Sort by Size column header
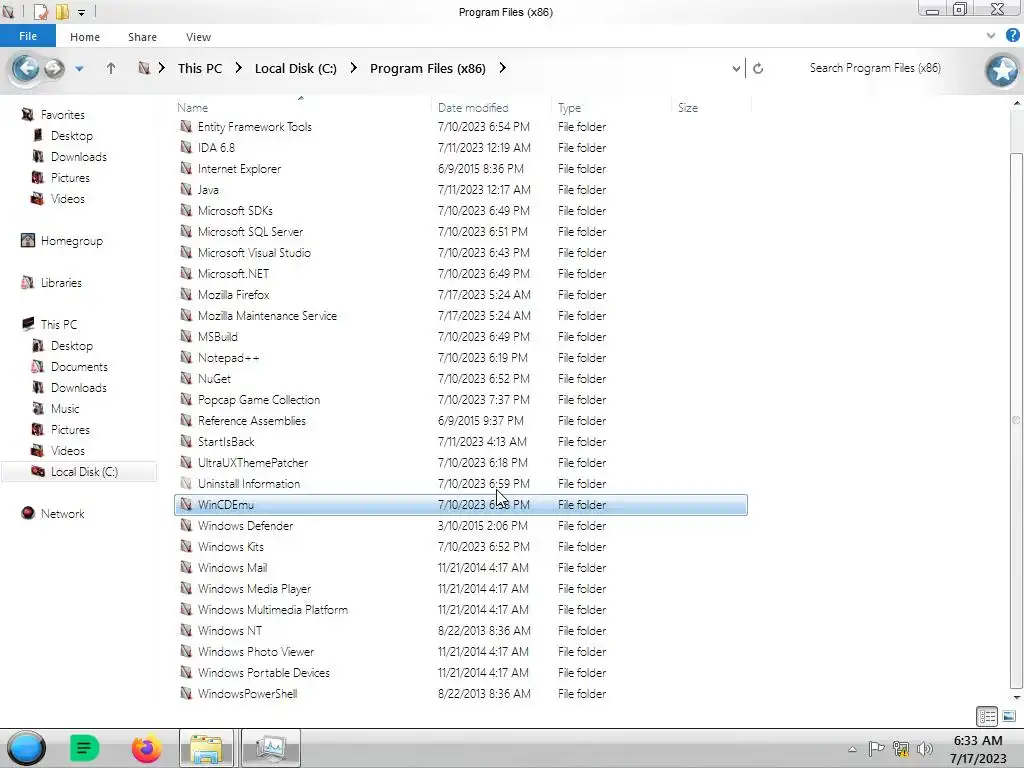 pos(711,107)
